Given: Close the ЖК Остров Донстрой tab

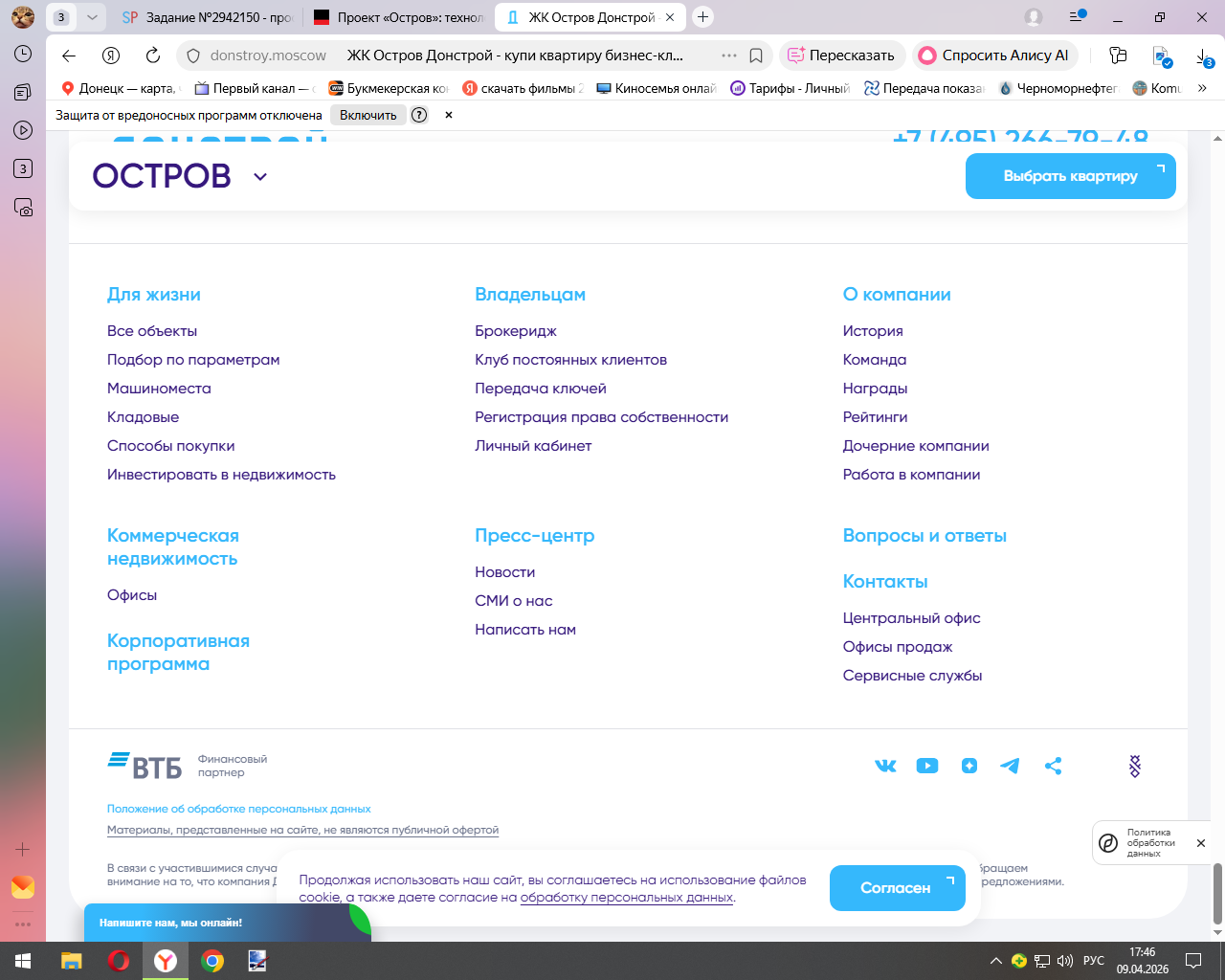Looking at the screenshot, I should (x=671, y=17).
